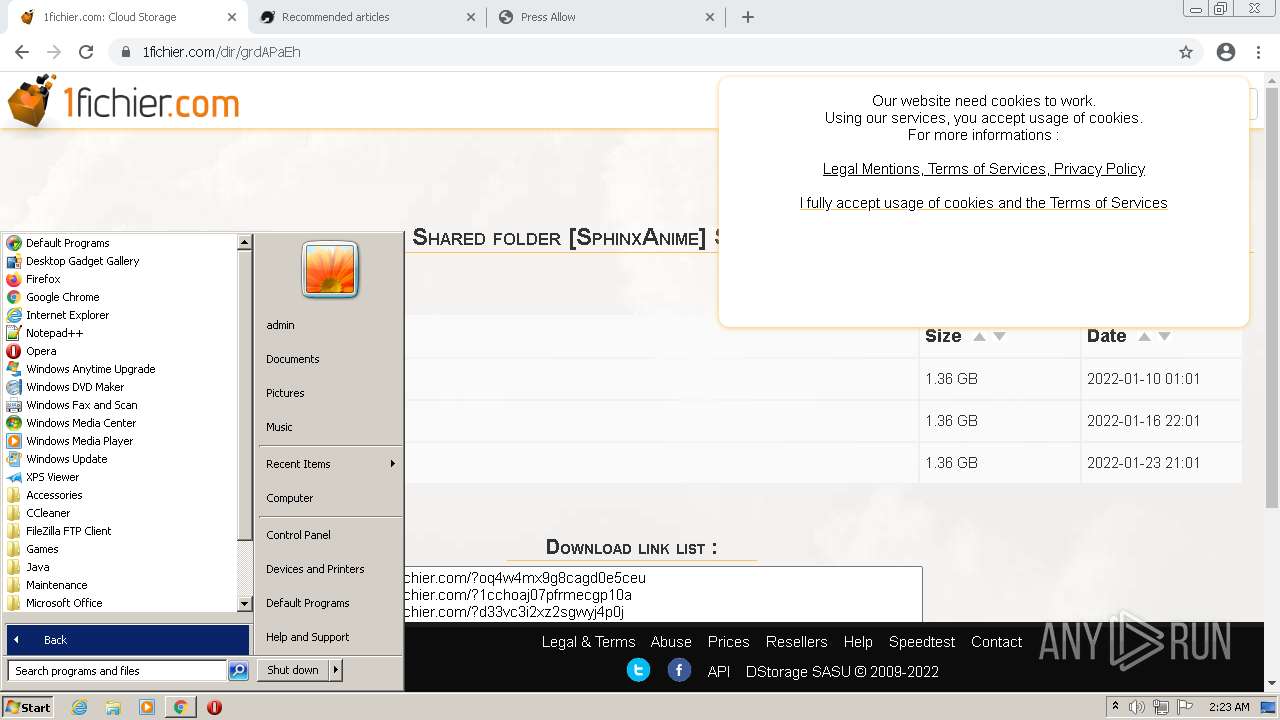Open Documents from Start menu
The width and height of the screenshot is (1280, 720).
[292, 359]
